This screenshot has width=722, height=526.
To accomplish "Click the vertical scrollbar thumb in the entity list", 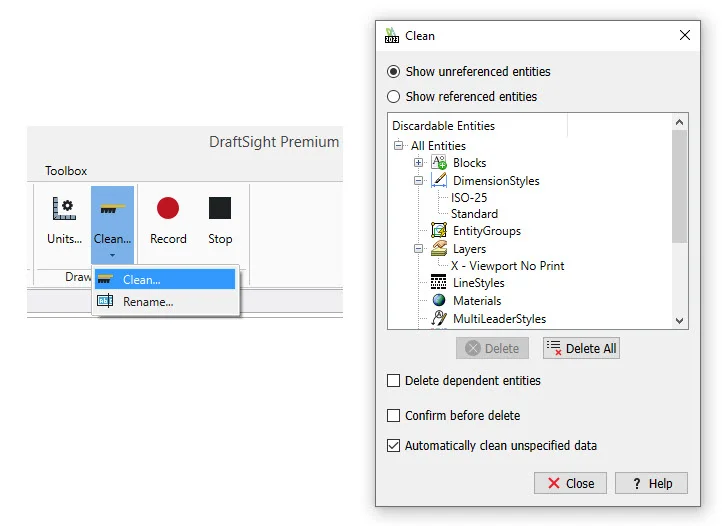I will (x=679, y=186).
